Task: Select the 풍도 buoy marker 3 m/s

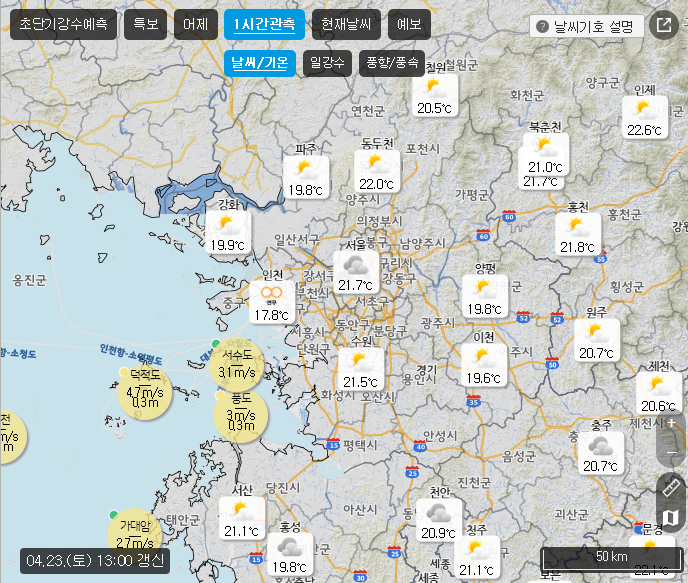Action: [x=240, y=416]
